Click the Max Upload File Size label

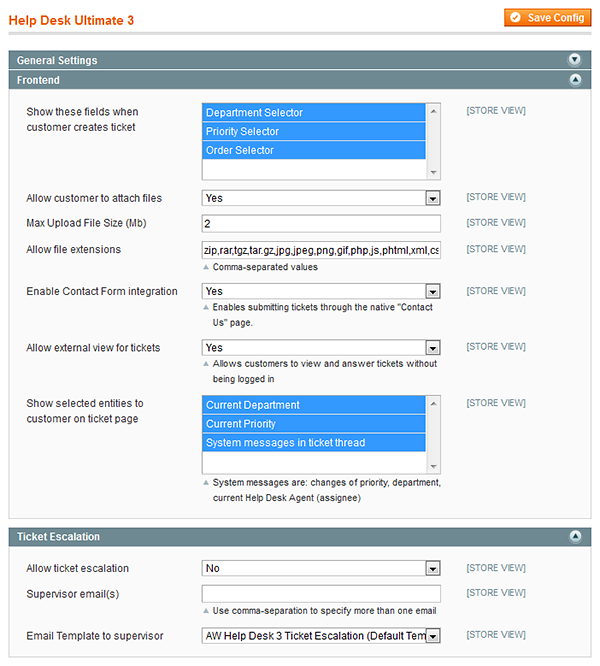point(86,223)
